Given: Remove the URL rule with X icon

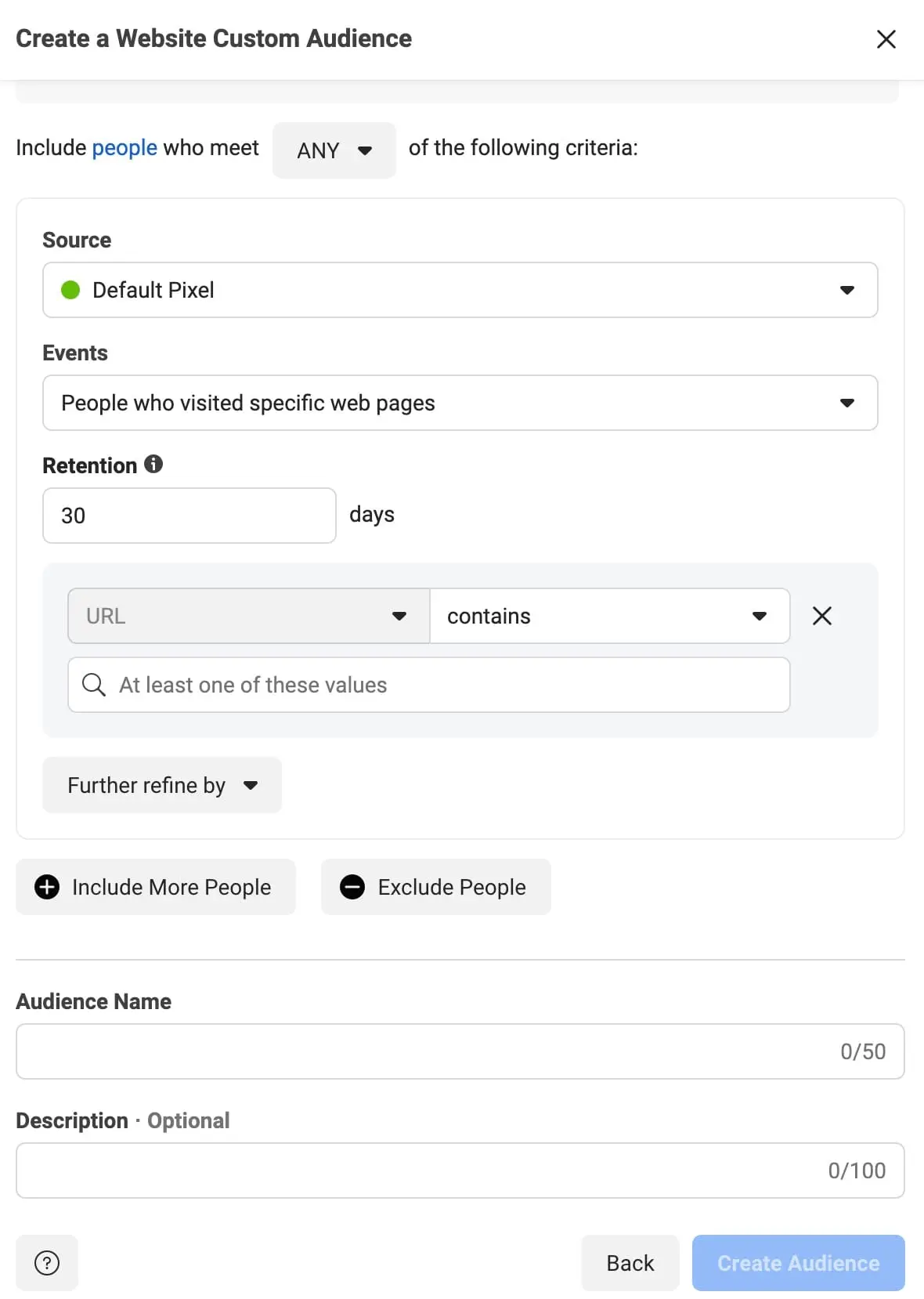Looking at the screenshot, I should coord(821,616).
